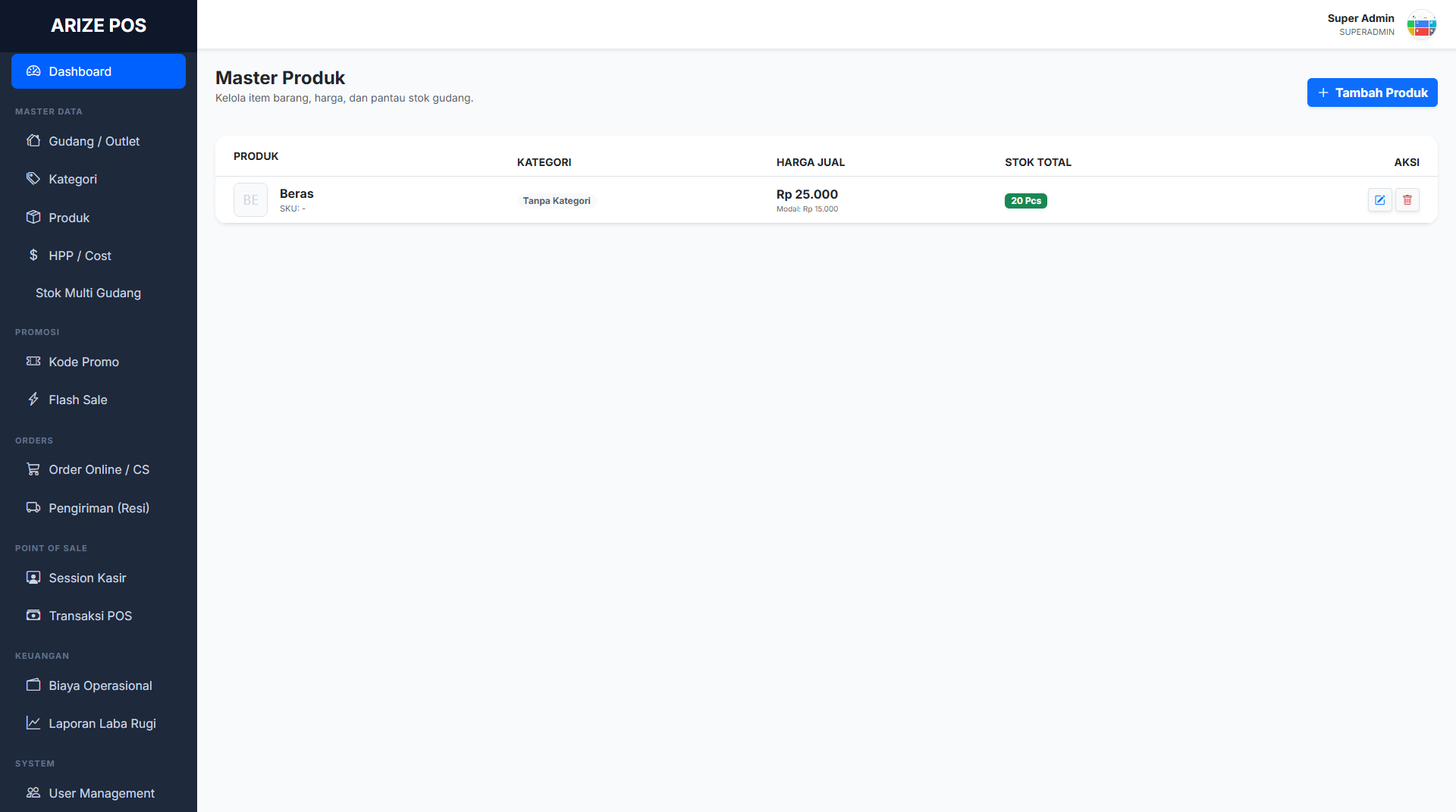Open Transaksi POS from the sidebar
The width and height of the screenshot is (1456, 812).
click(x=90, y=616)
